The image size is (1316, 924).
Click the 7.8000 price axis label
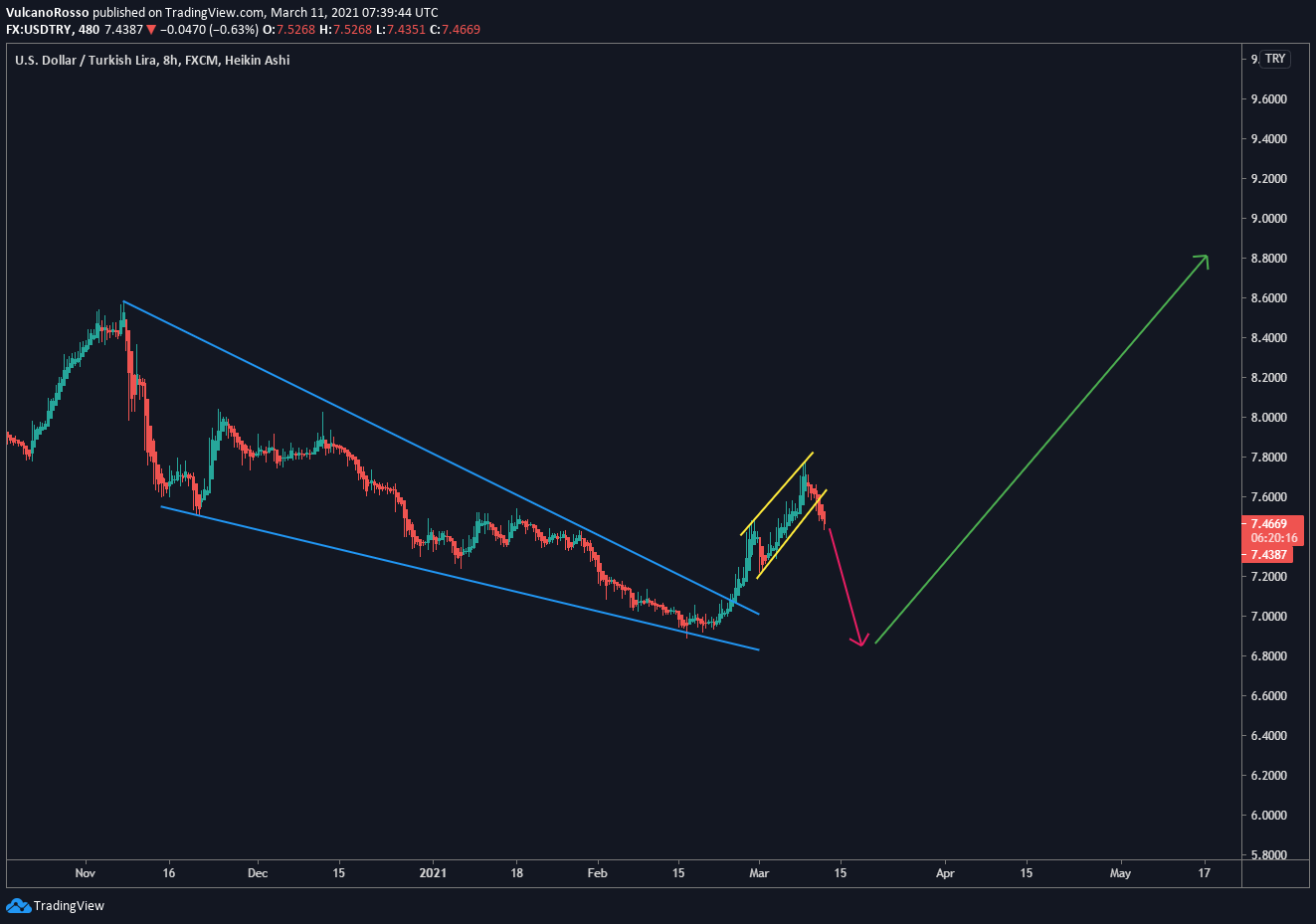(x=1269, y=458)
